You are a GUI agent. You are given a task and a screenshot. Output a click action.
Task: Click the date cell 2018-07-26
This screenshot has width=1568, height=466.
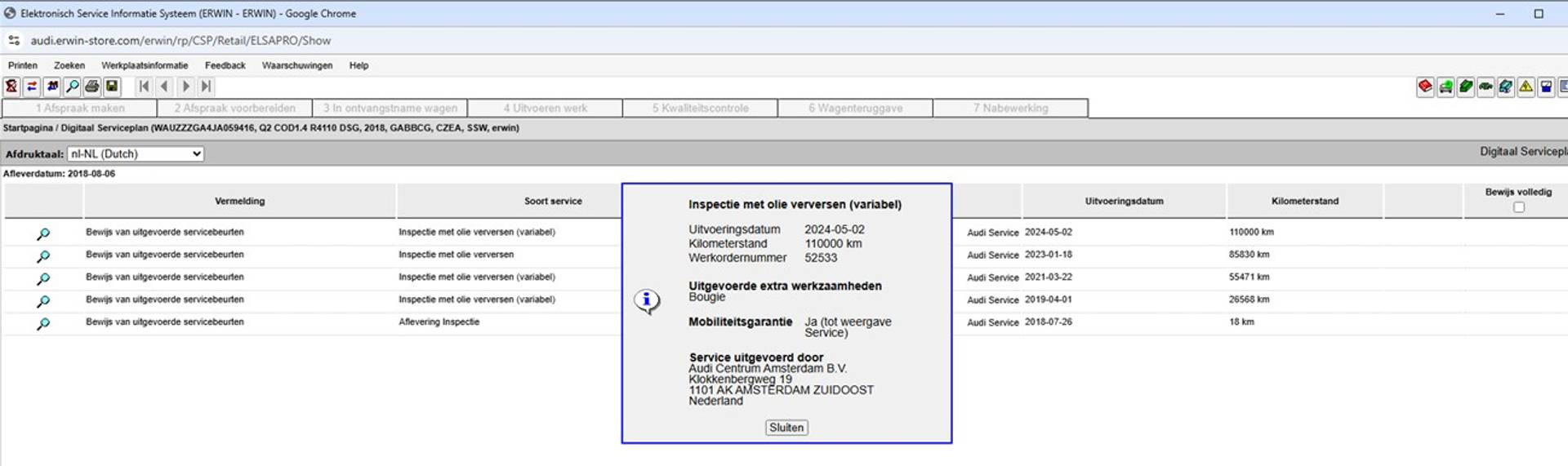(1049, 322)
